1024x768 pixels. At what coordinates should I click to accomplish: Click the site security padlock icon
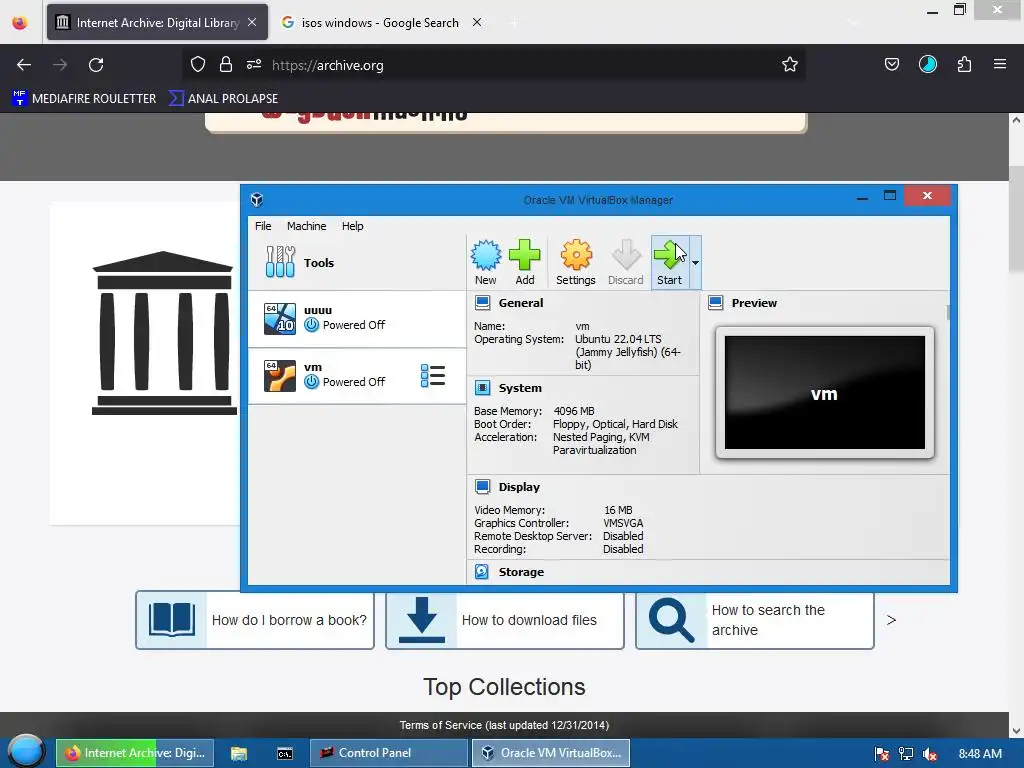[226, 64]
